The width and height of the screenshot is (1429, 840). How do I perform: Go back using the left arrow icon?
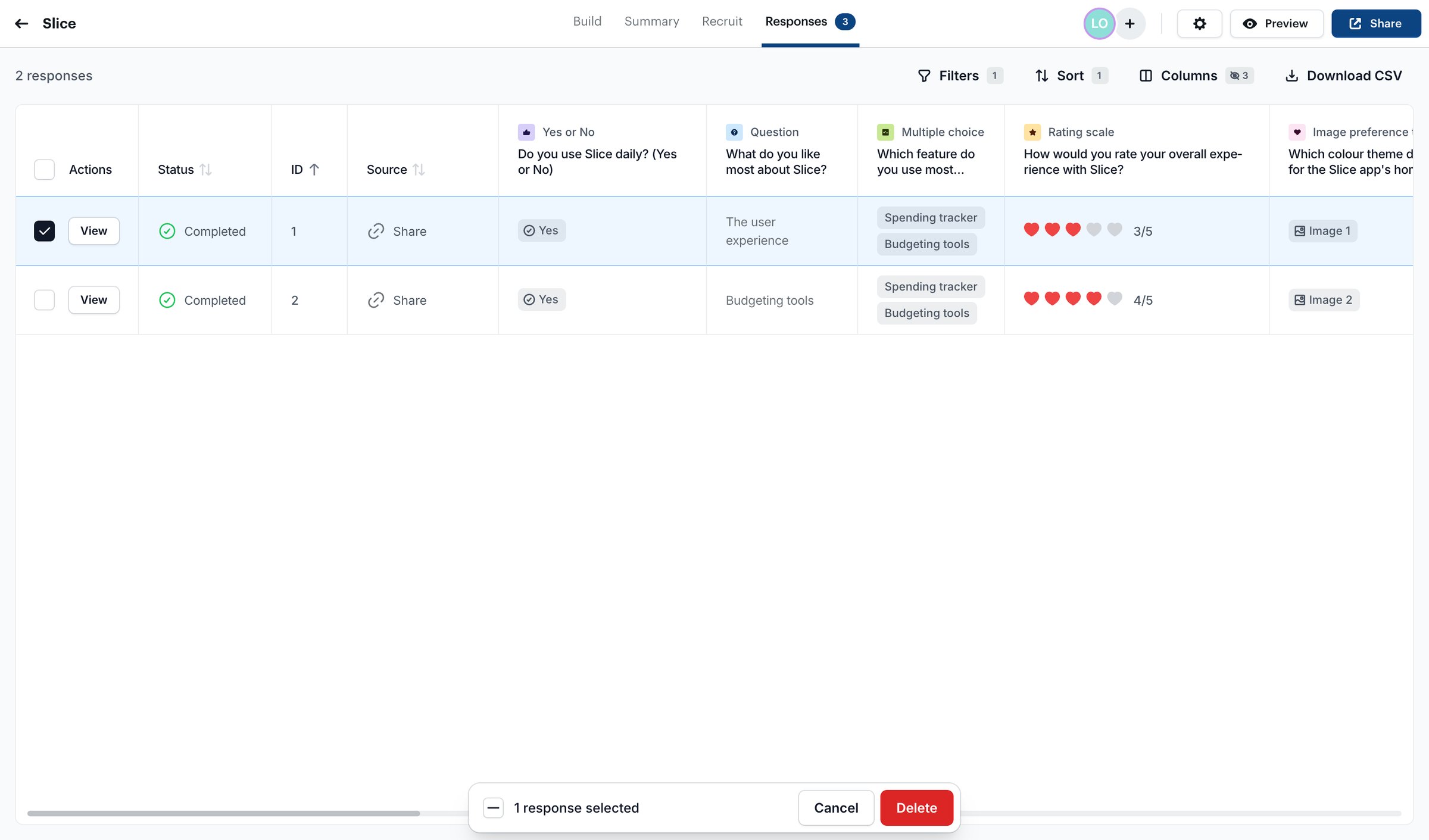point(21,23)
